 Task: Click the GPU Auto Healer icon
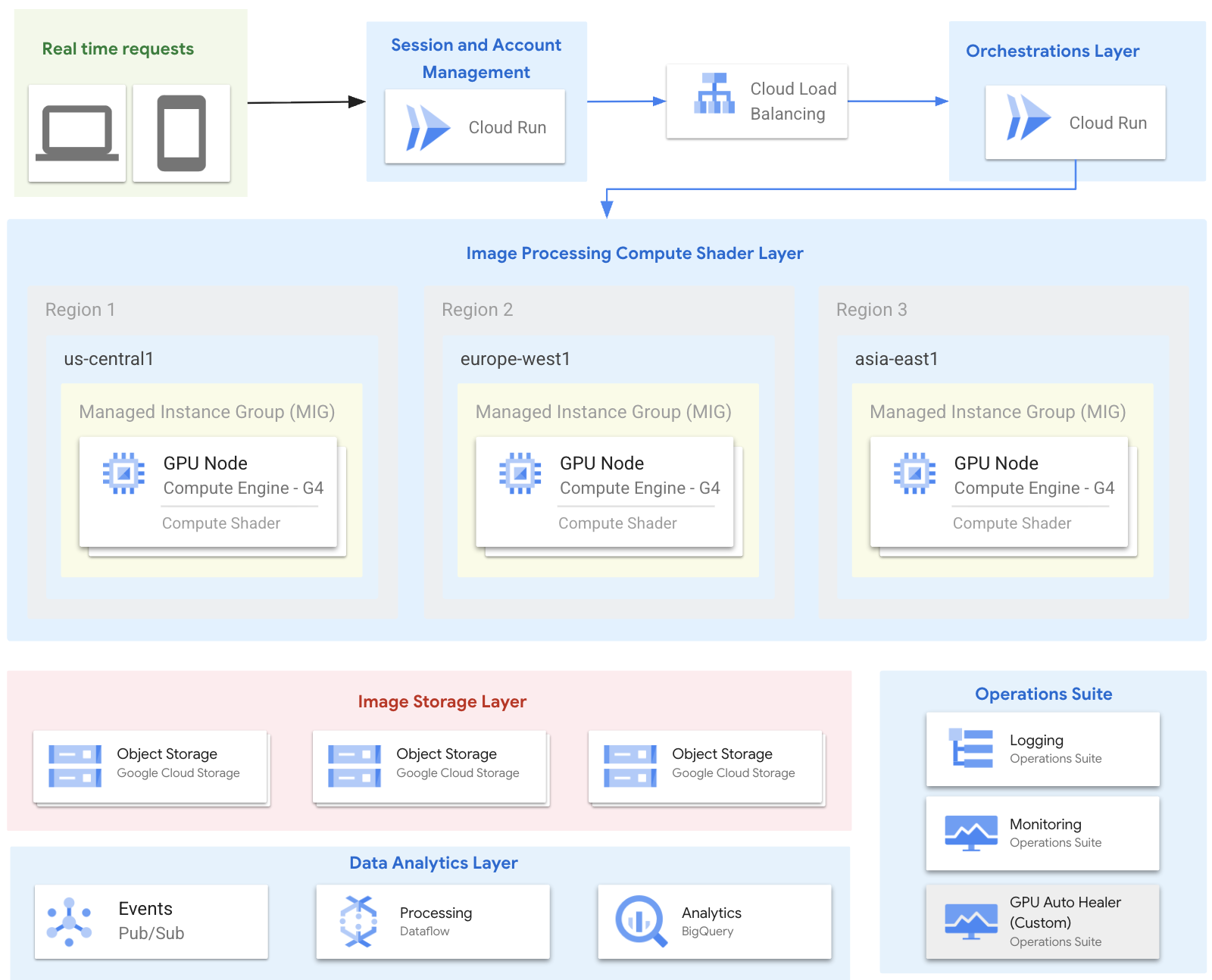click(x=971, y=922)
